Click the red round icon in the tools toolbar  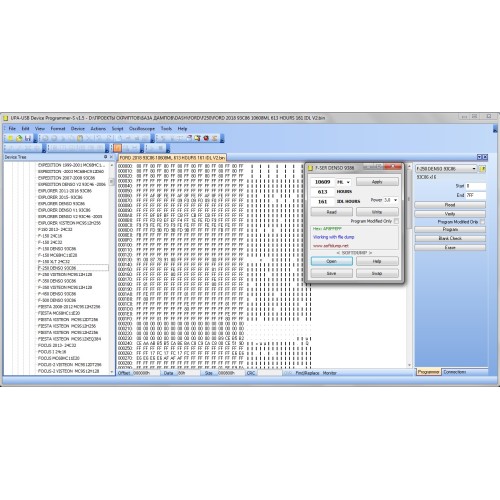pos(206,138)
